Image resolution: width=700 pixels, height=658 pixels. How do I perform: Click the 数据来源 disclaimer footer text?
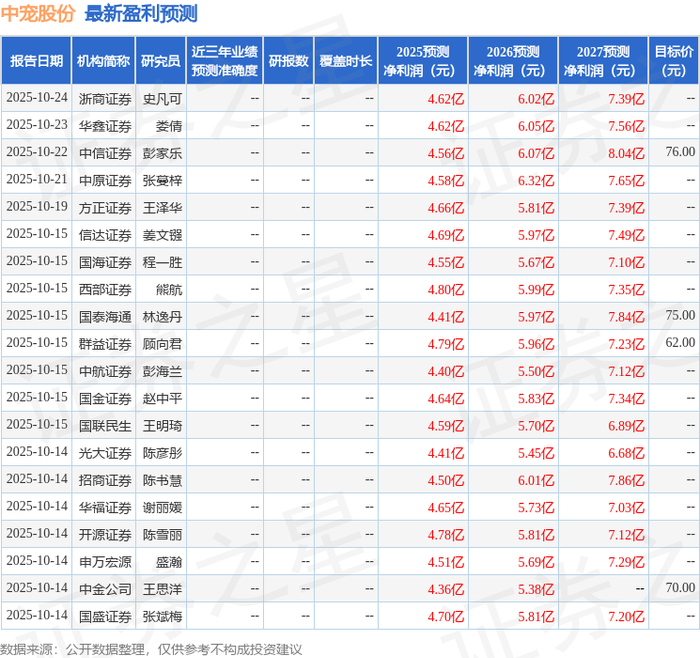(x=151, y=649)
